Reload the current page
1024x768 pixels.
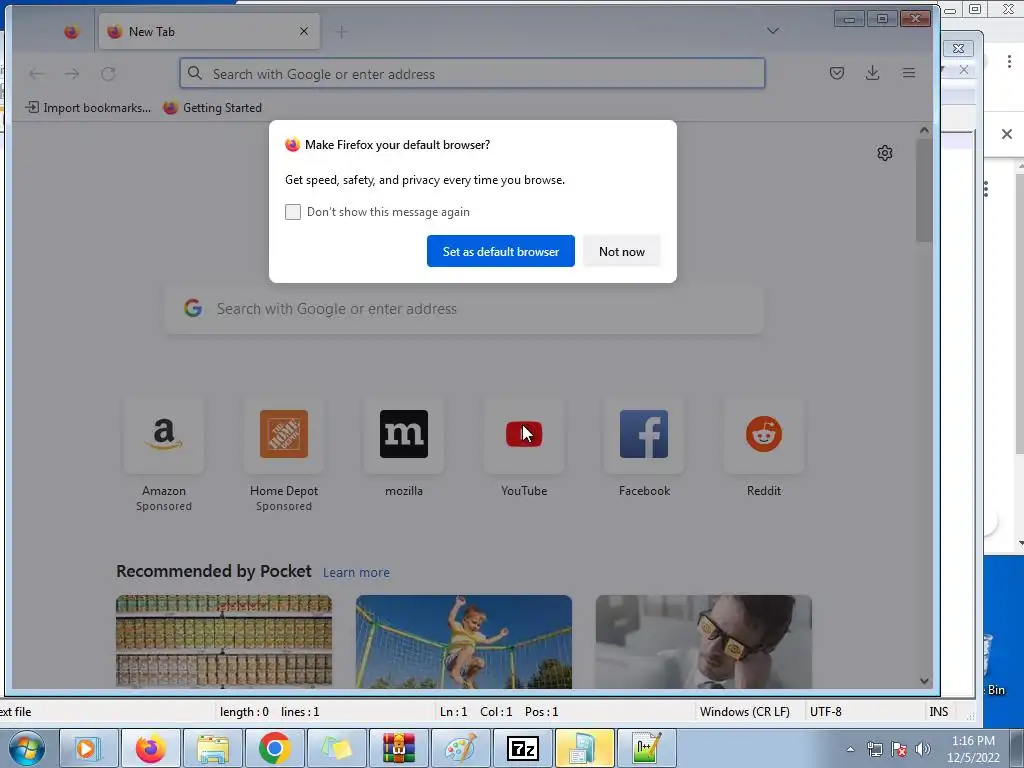[108, 74]
